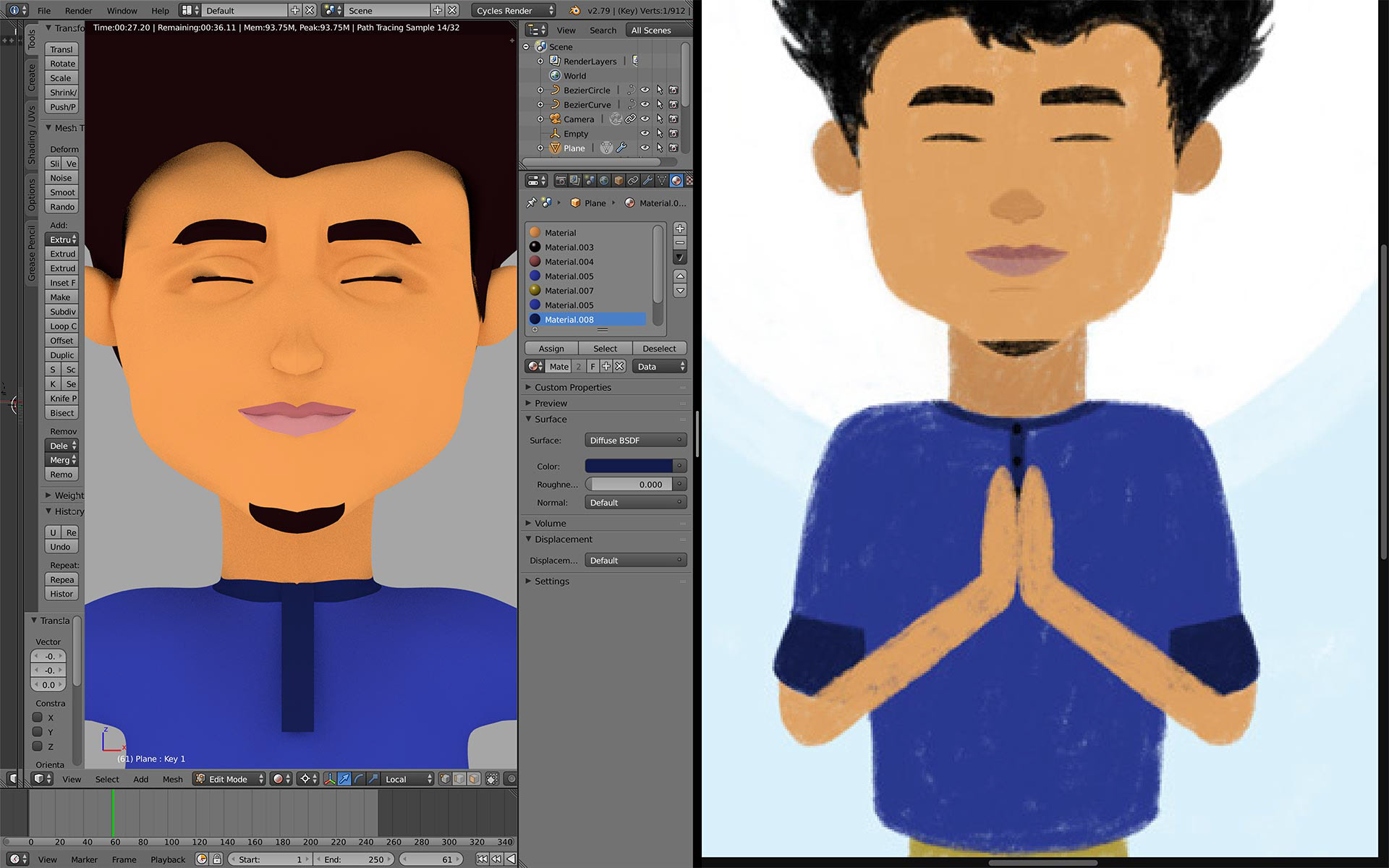Remove material slot with minus button
The width and height of the screenshot is (1389, 868).
point(680,243)
